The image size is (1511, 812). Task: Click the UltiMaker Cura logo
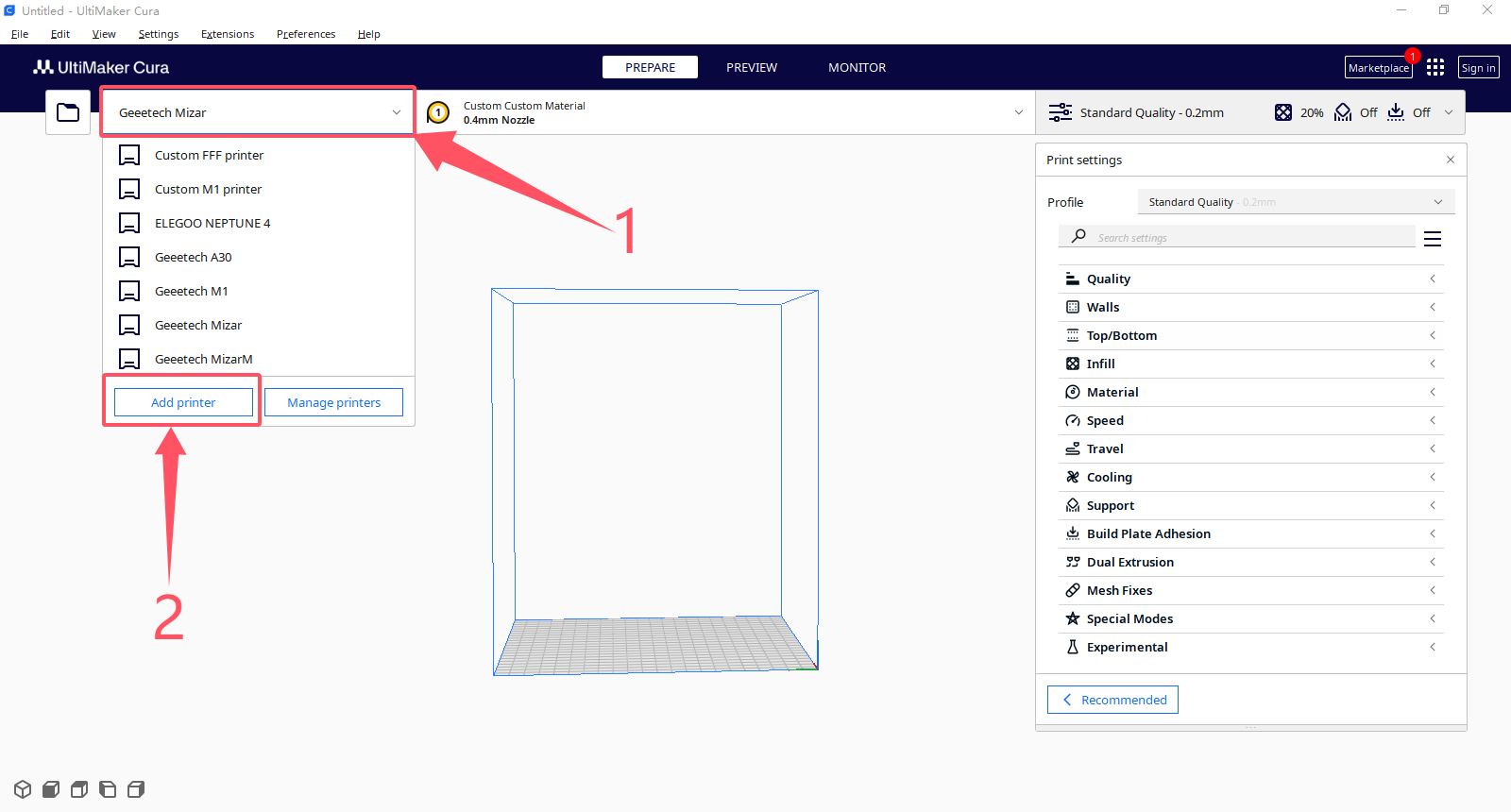coord(101,67)
